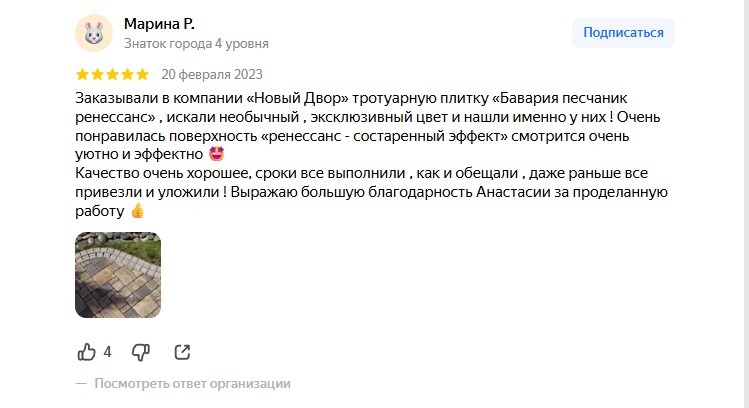Click the review date «20 февраля 2023»
This screenshot has height=408, width=749.
[x=212, y=75]
